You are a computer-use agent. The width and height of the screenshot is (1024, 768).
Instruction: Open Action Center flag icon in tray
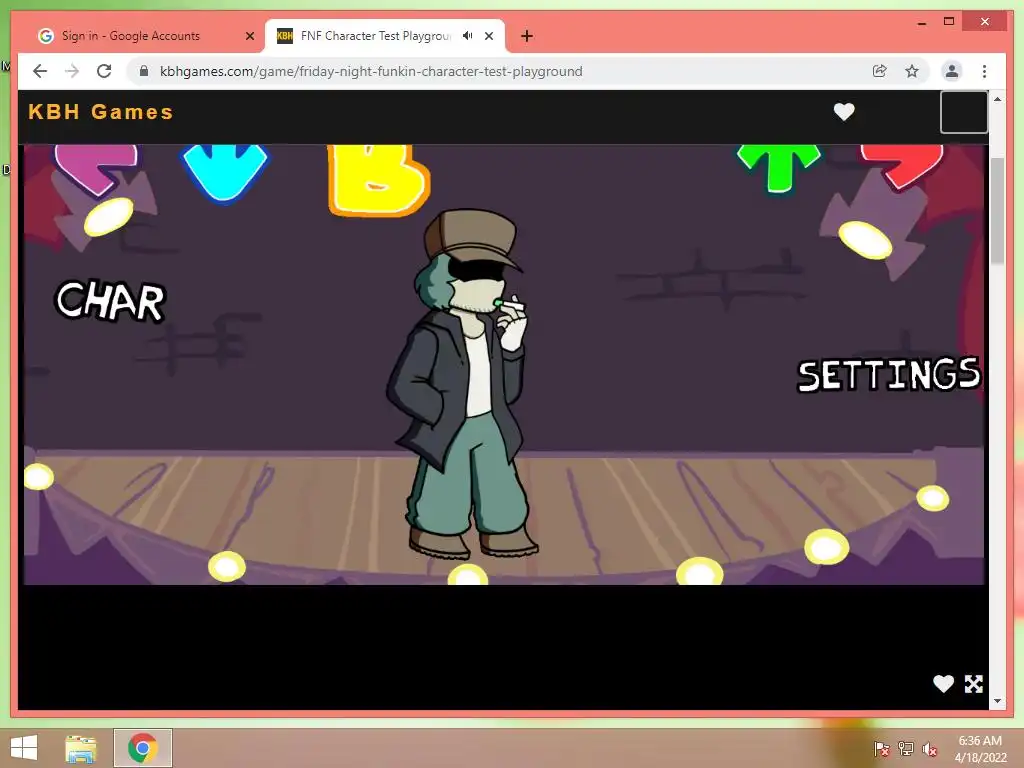(x=881, y=749)
